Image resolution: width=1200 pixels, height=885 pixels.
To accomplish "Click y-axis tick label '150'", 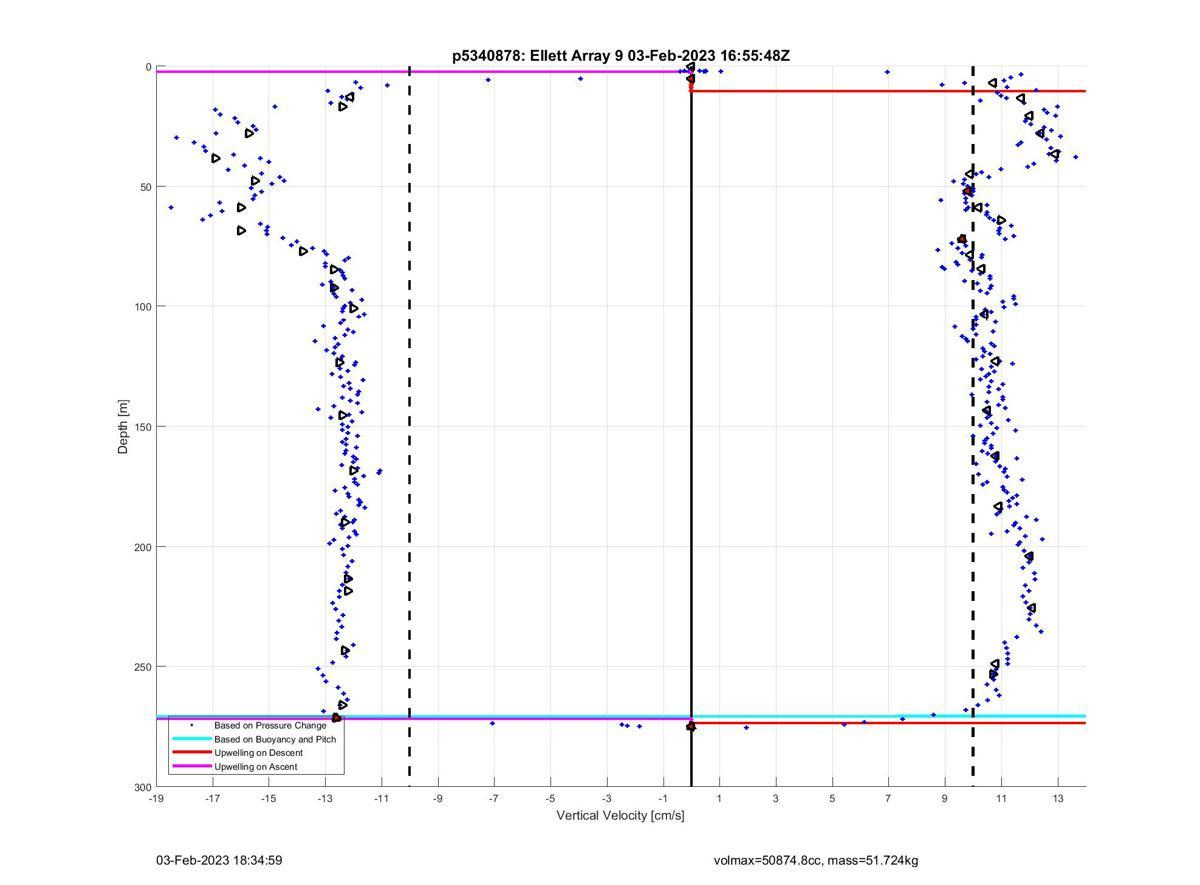I will [x=143, y=427].
